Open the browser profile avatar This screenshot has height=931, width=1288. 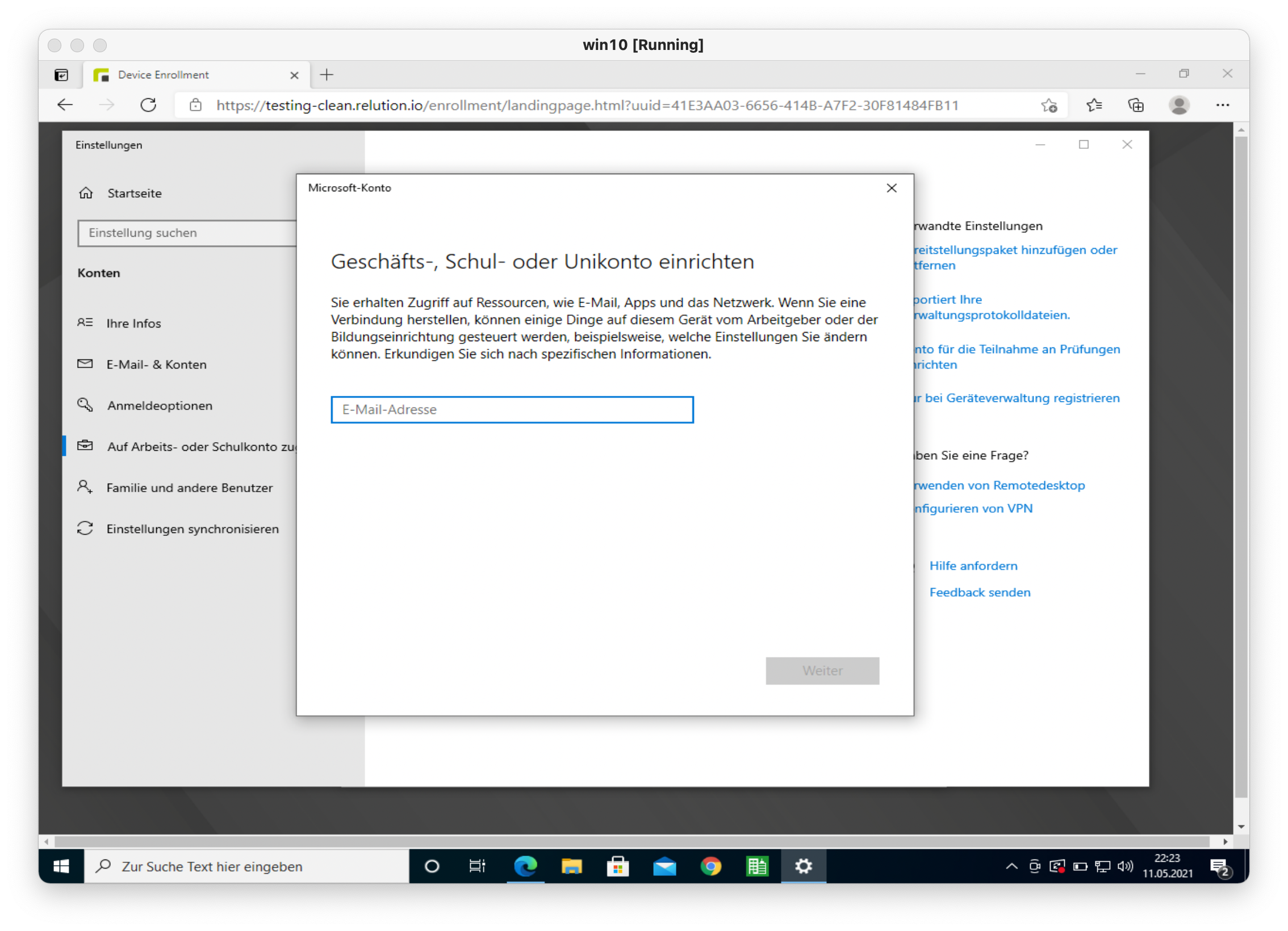1179,105
